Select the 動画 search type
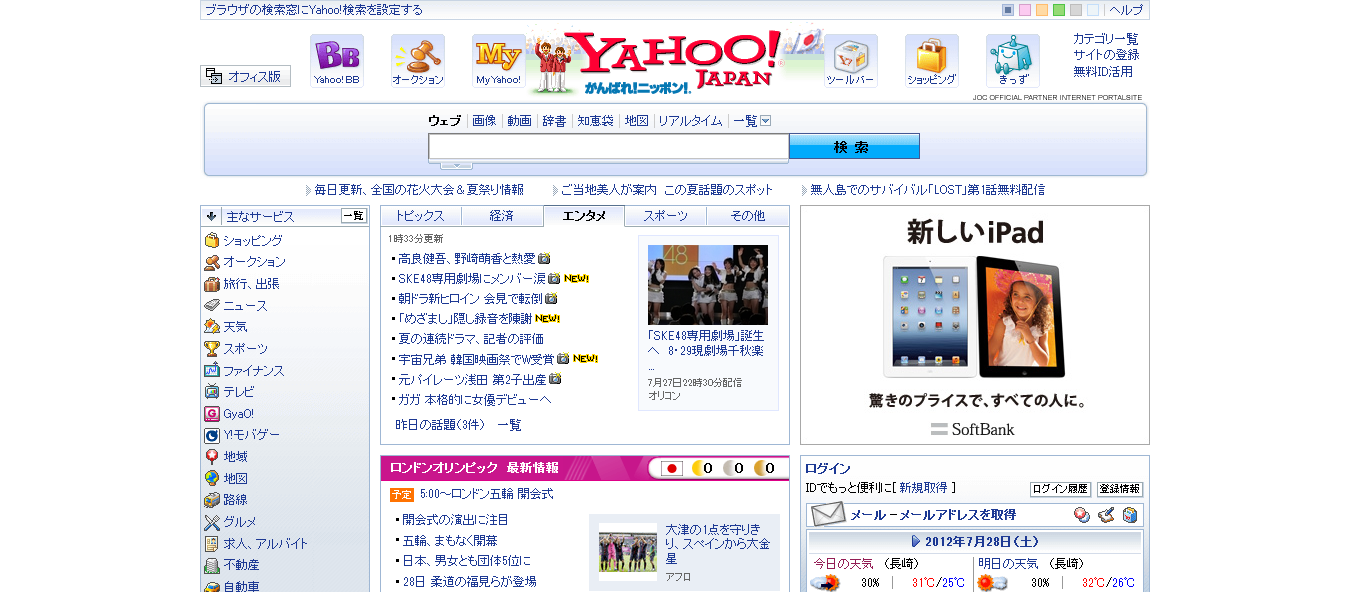Image resolution: width=1349 pixels, height=592 pixels. [x=519, y=121]
